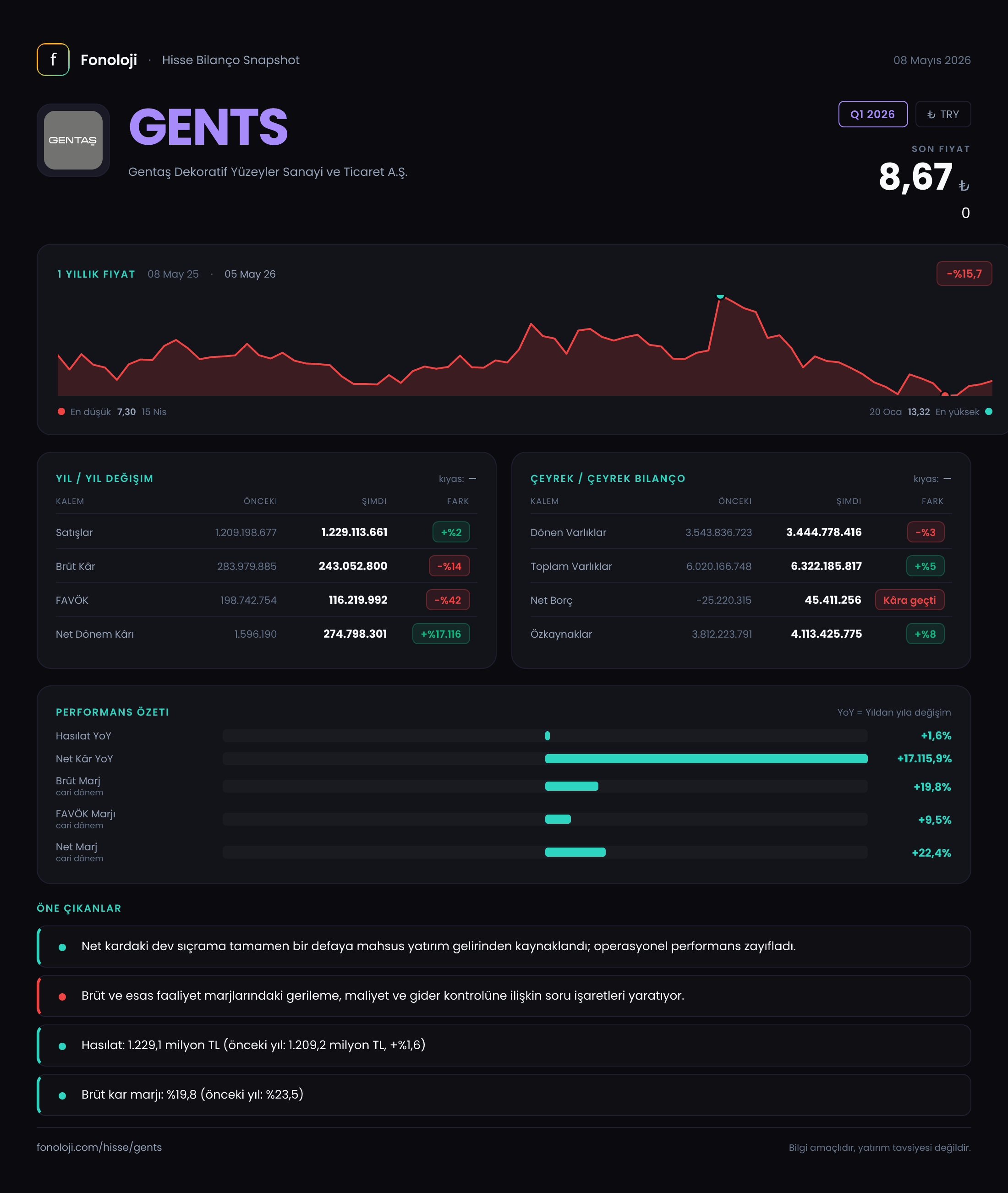This screenshot has height=1193, width=1008.
Task: Click the disclaimer 'Bilgi amaçlıdır, yatırım tavsiyesi değildir.'
Action: point(880,1147)
